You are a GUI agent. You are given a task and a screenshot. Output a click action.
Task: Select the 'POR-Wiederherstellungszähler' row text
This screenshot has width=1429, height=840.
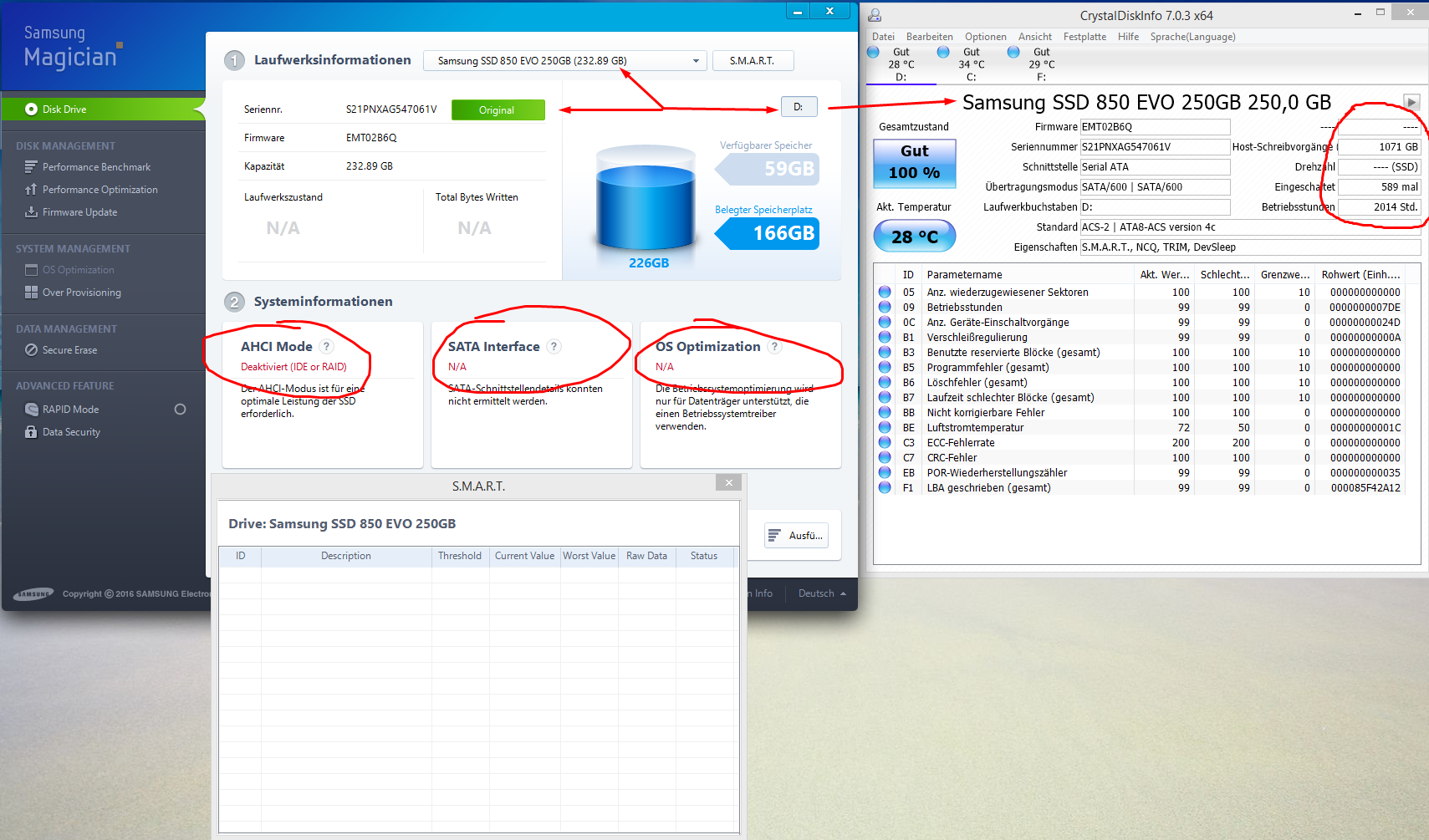tap(997, 473)
